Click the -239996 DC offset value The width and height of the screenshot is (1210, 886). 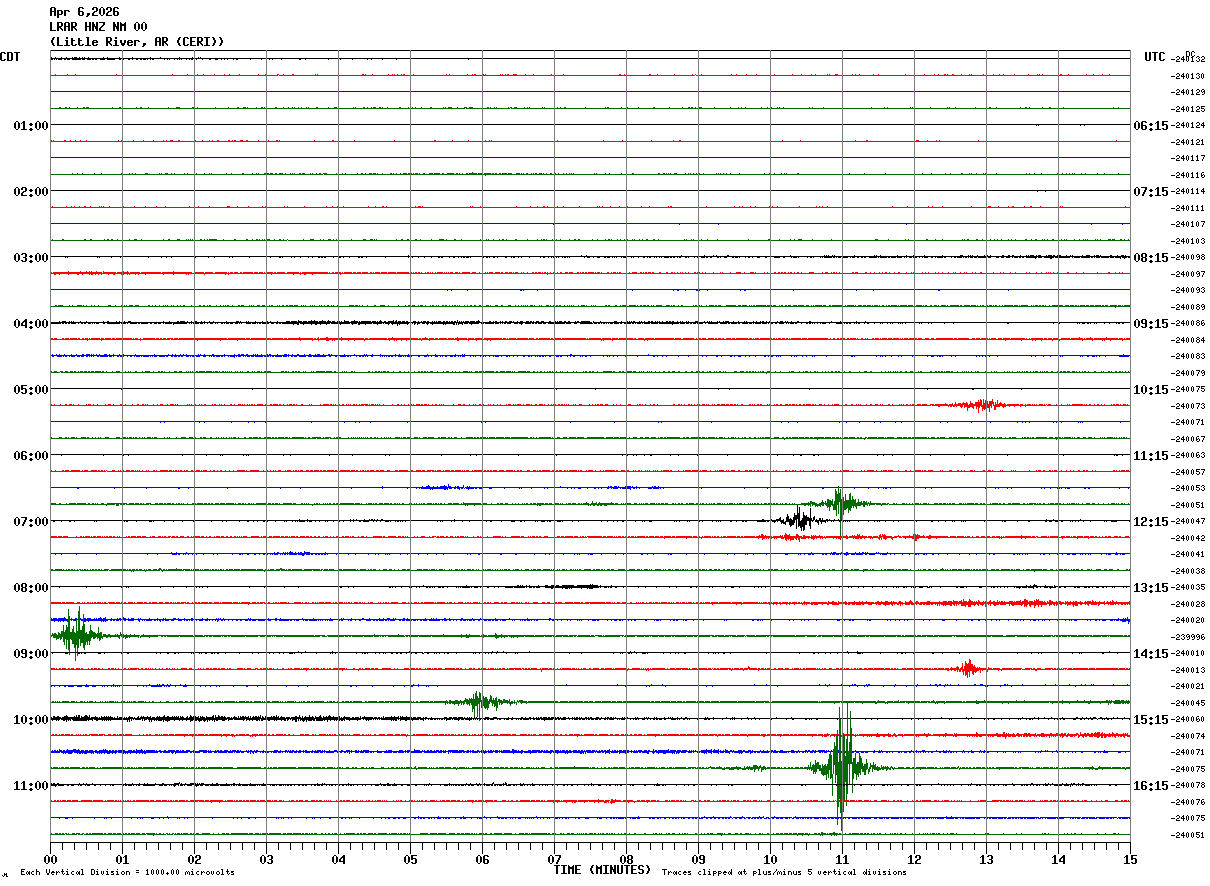click(1190, 637)
